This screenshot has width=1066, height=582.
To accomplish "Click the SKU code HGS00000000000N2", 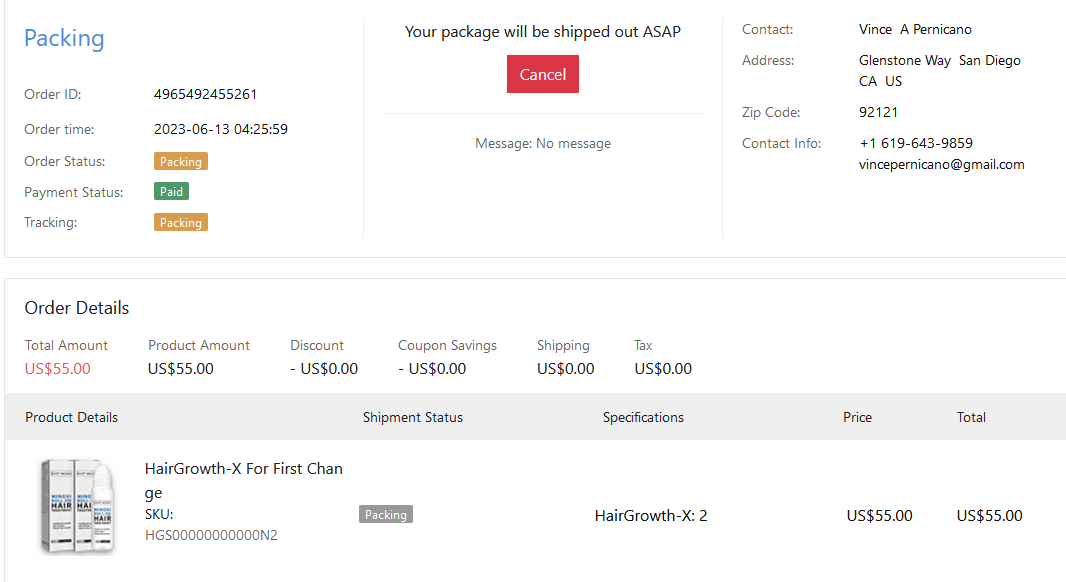I will (211, 535).
